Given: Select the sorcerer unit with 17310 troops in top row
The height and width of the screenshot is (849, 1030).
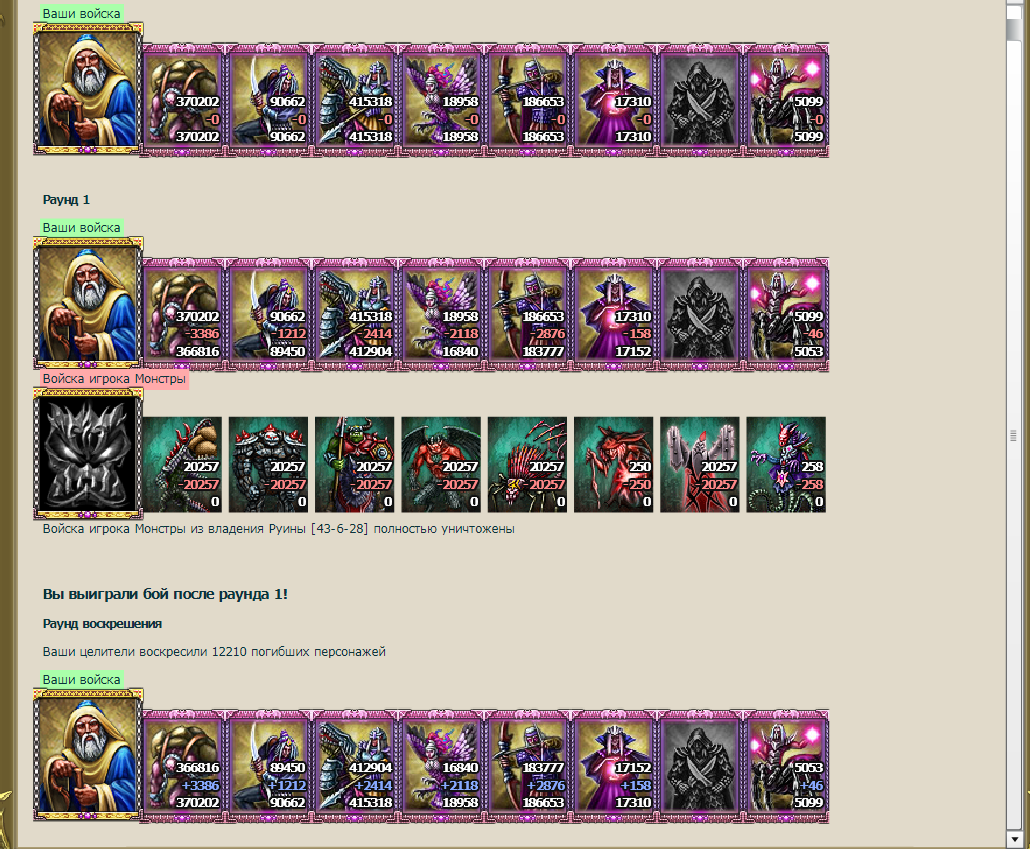Looking at the screenshot, I should [614, 100].
